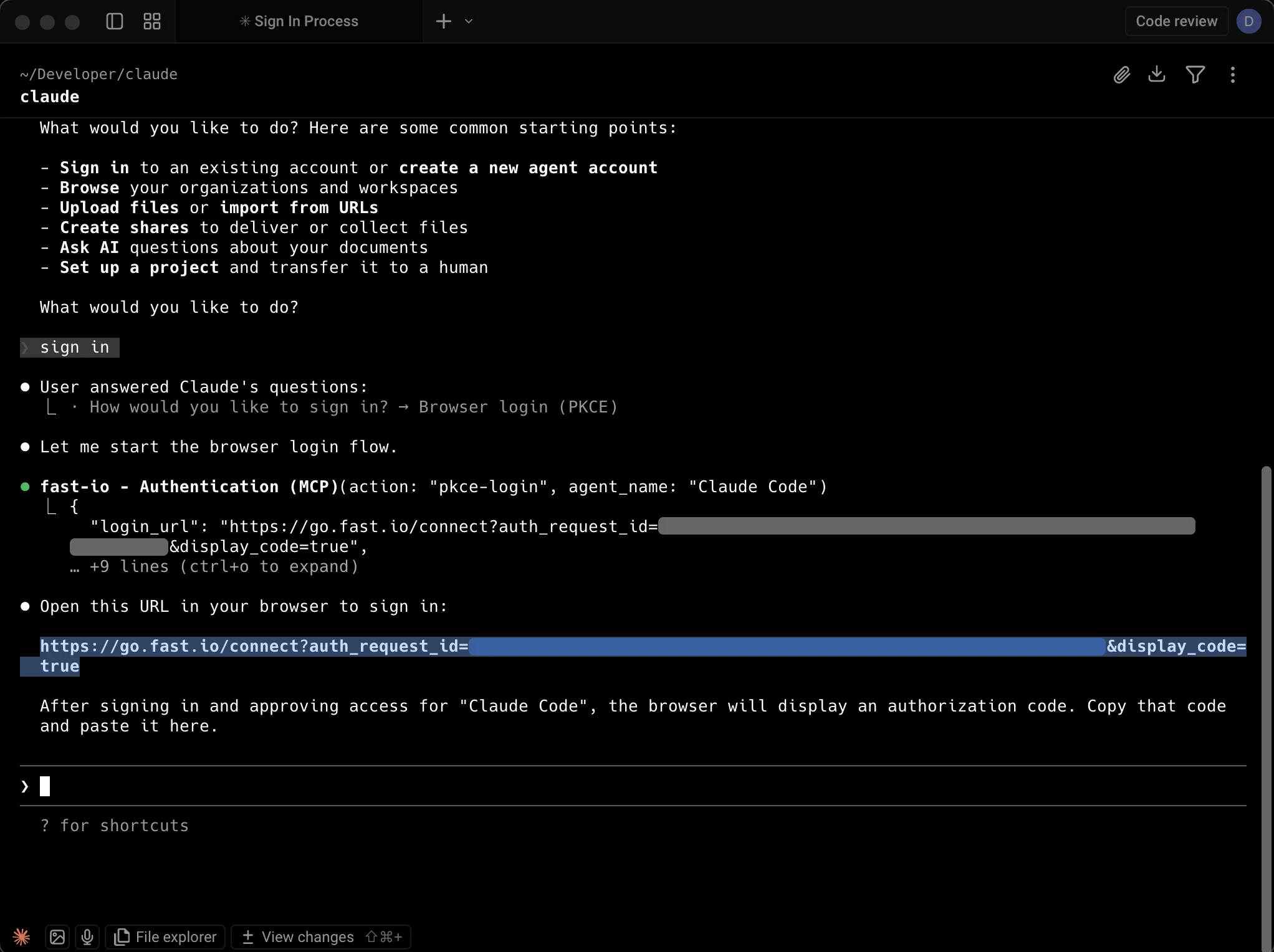Click the download output icon
This screenshot has width=1274, height=952.
tap(1157, 75)
